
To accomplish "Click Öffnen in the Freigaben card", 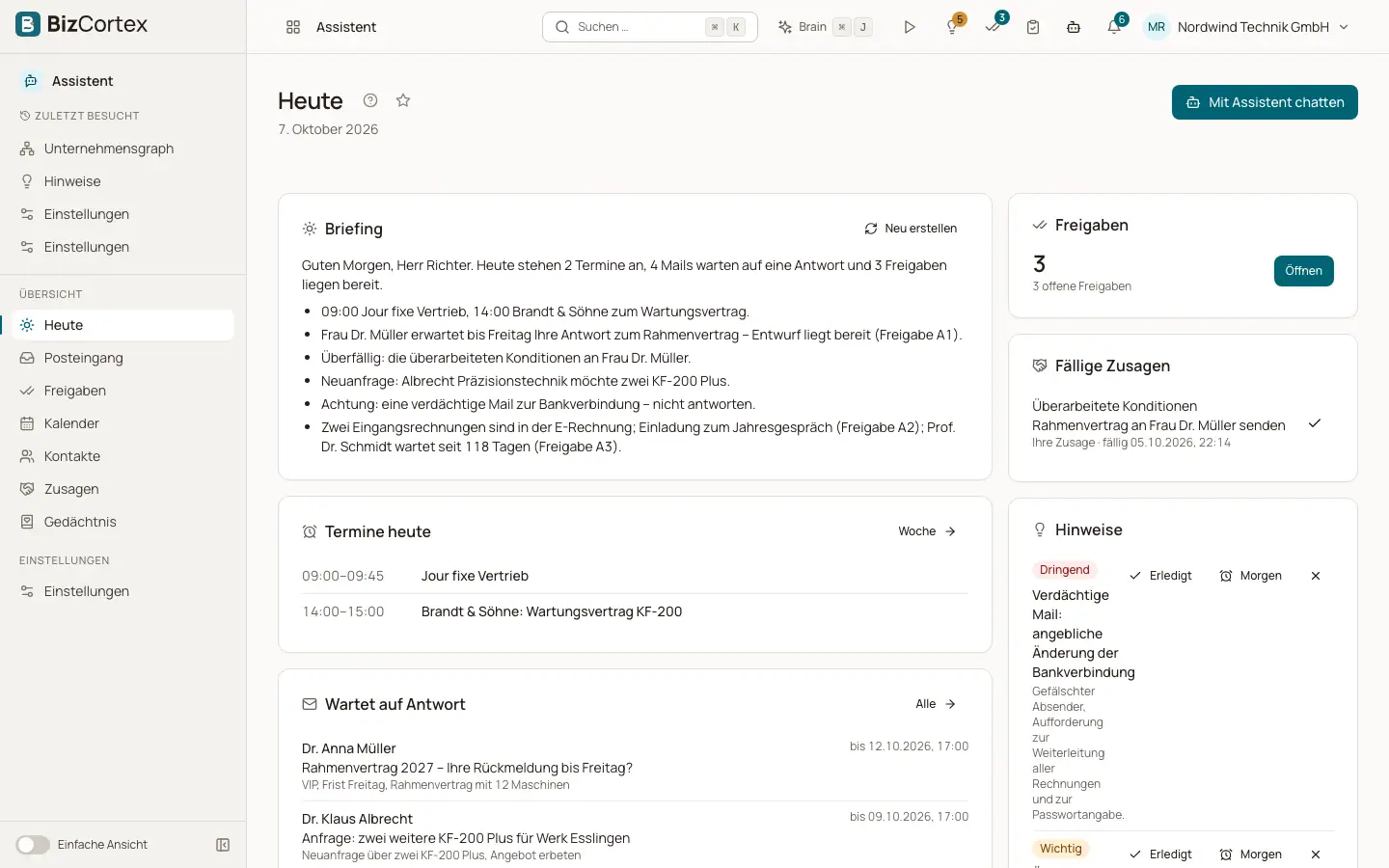I will click(x=1304, y=271).
